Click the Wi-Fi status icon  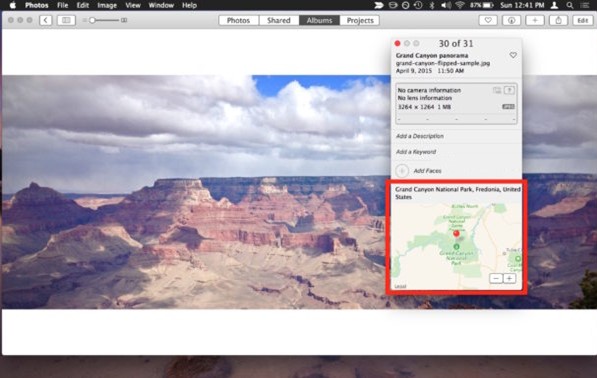point(460,5)
